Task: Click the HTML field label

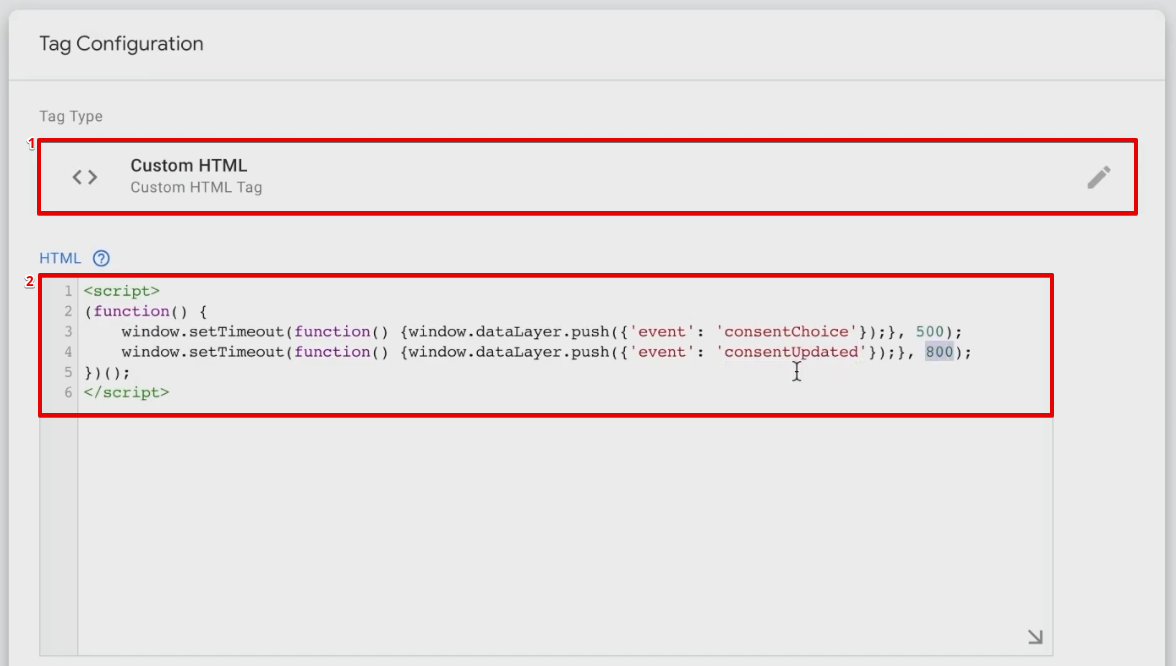Action: (60, 259)
